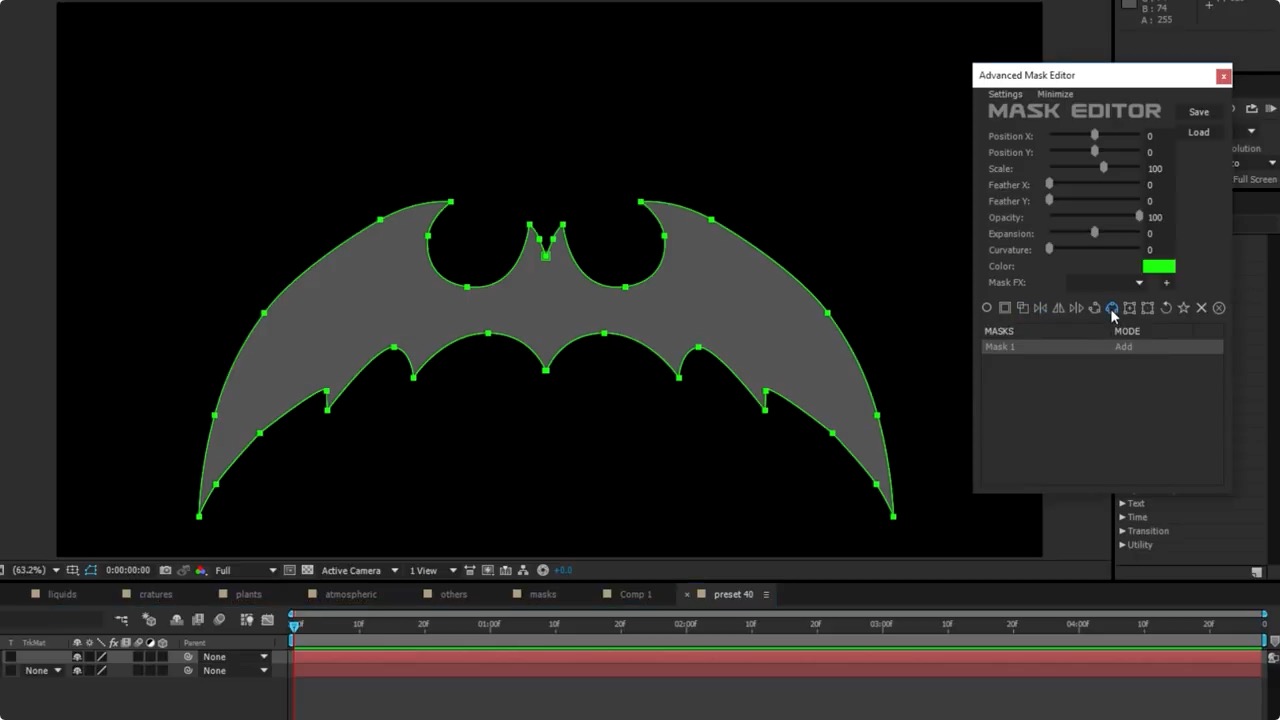Open the 1 View layout dropdown
The image size is (1280, 720).
(x=428, y=570)
